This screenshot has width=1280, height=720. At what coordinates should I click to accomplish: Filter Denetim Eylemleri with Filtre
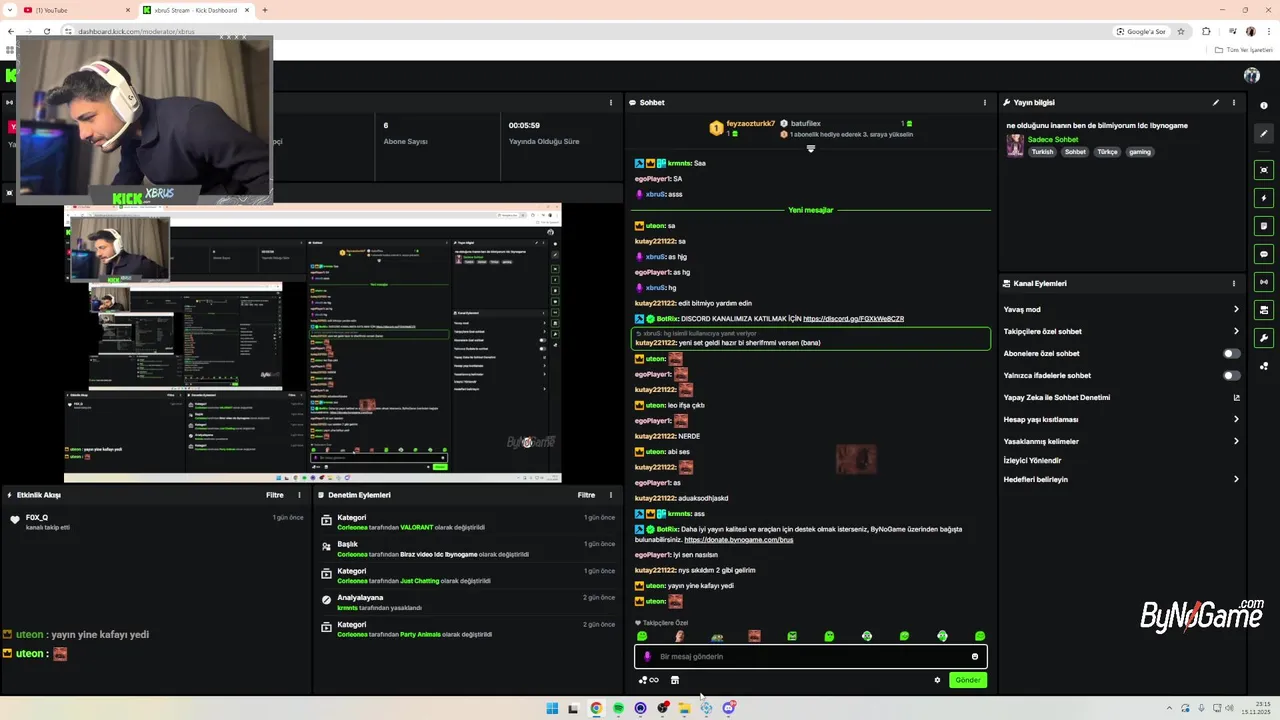(x=586, y=495)
